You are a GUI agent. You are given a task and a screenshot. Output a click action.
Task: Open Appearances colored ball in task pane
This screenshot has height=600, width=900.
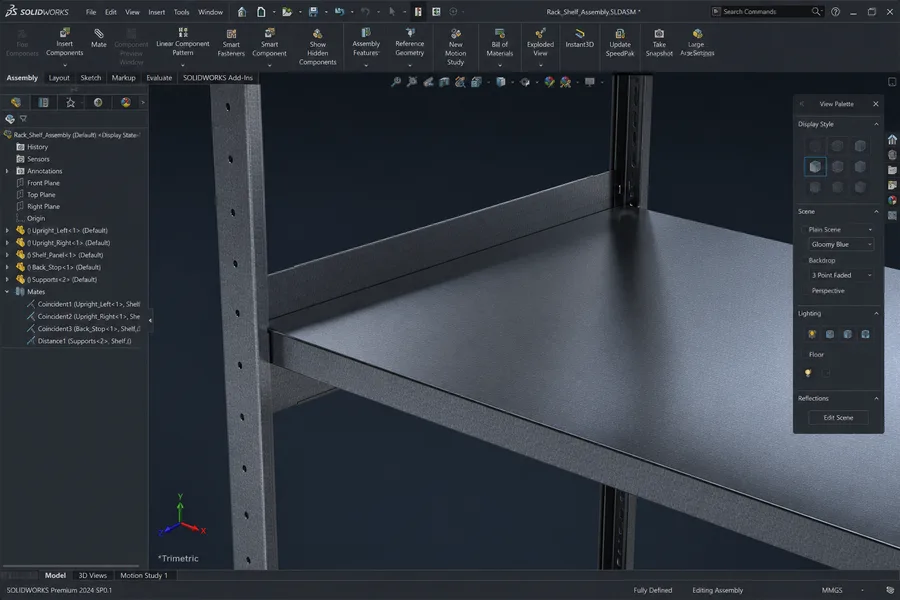tap(892, 200)
